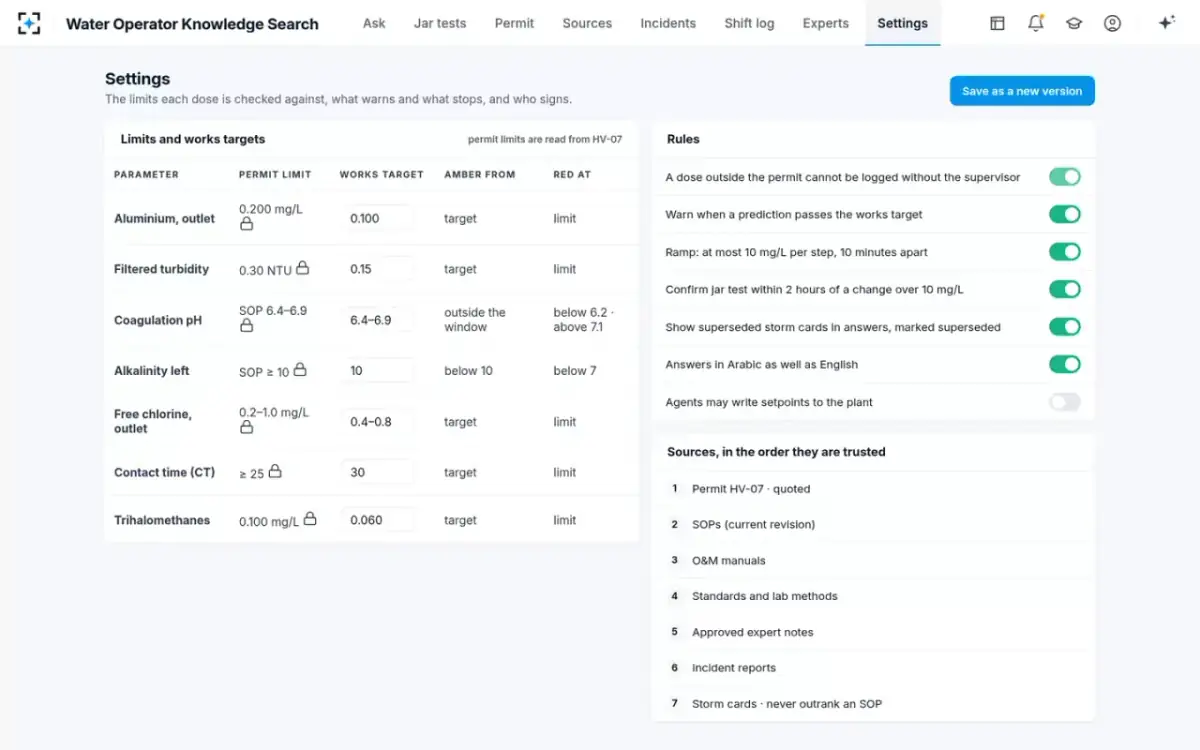Open the Sources tab

point(587,23)
